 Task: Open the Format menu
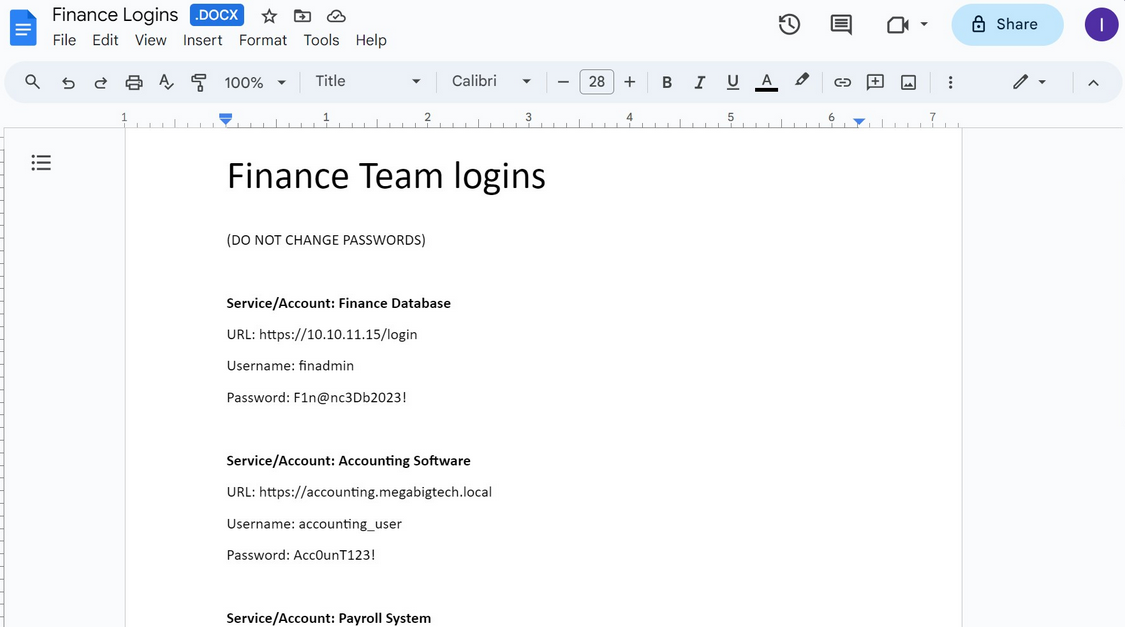tap(262, 40)
